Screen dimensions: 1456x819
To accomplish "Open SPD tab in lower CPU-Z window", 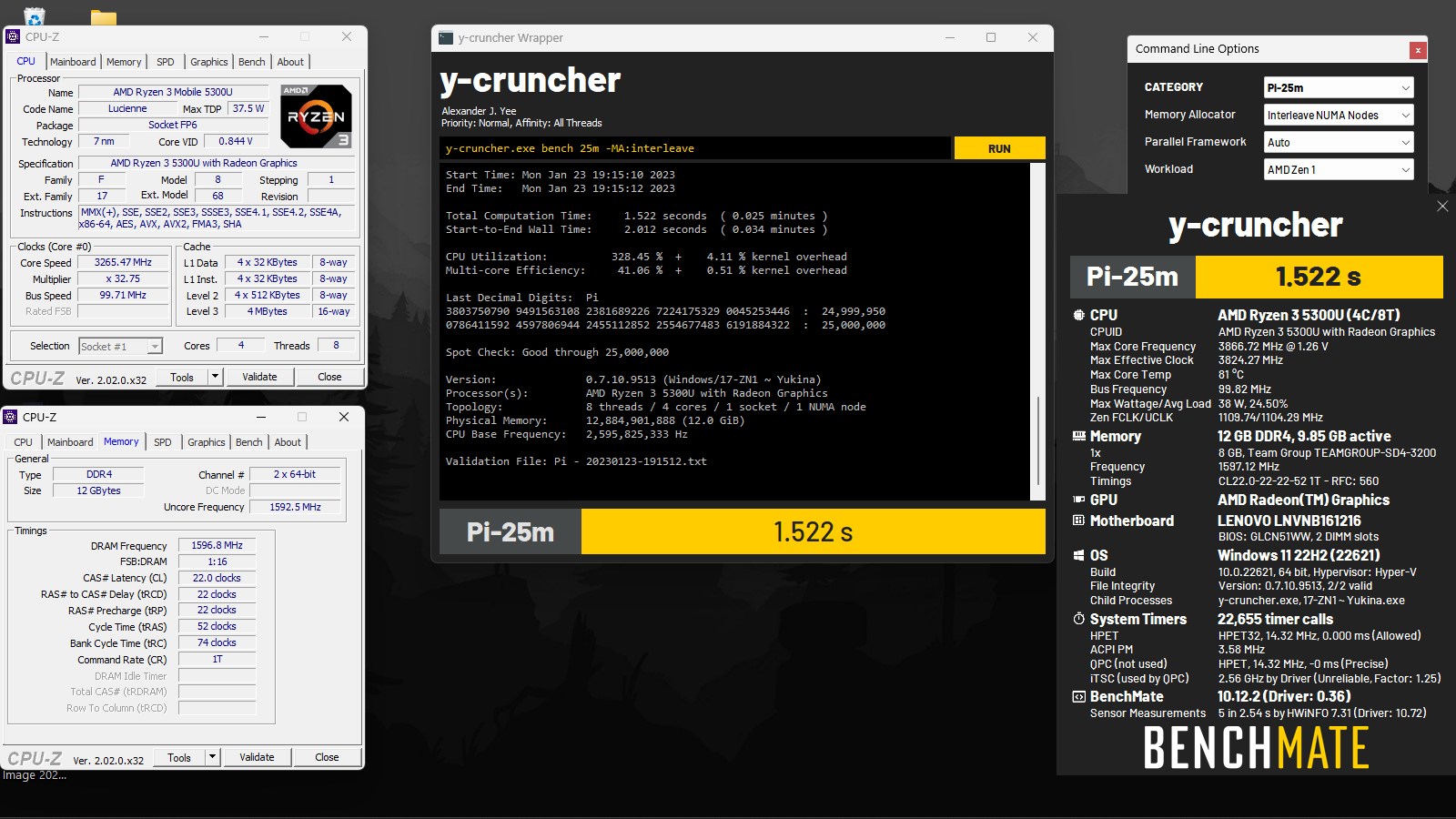I will click(163, 442).
